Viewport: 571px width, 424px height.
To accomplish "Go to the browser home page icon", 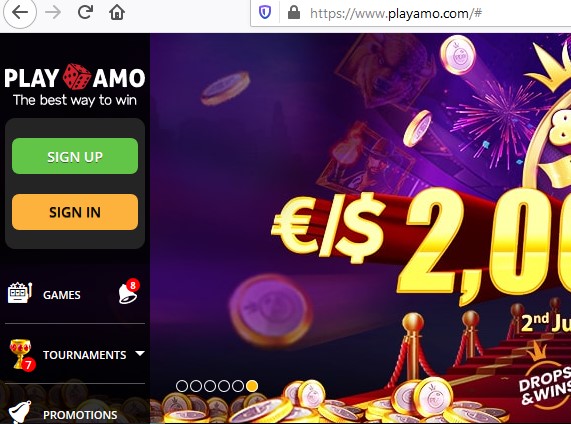I will (x=117, y=12).
